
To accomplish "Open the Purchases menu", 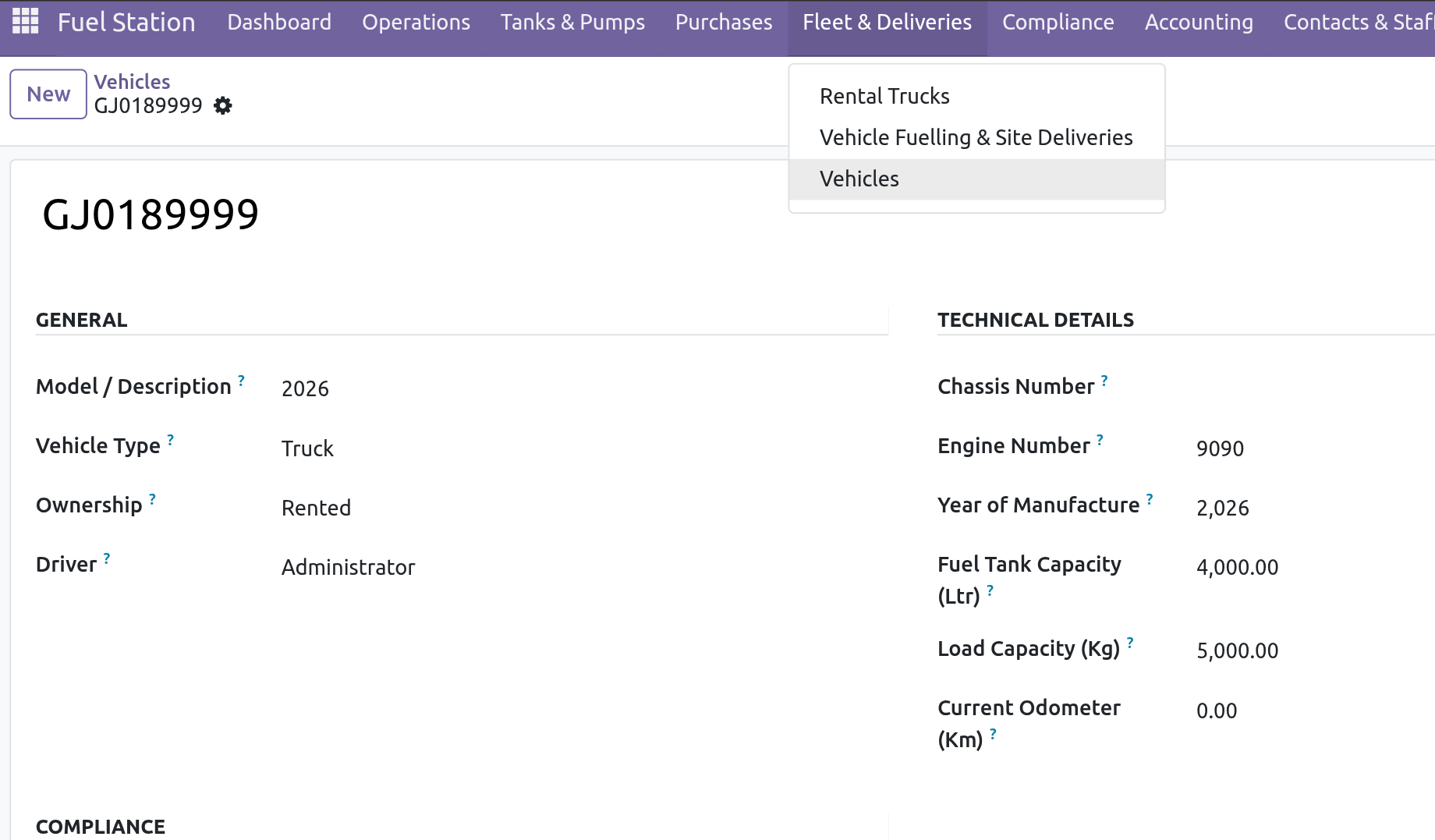I will [x=724, y=22].
